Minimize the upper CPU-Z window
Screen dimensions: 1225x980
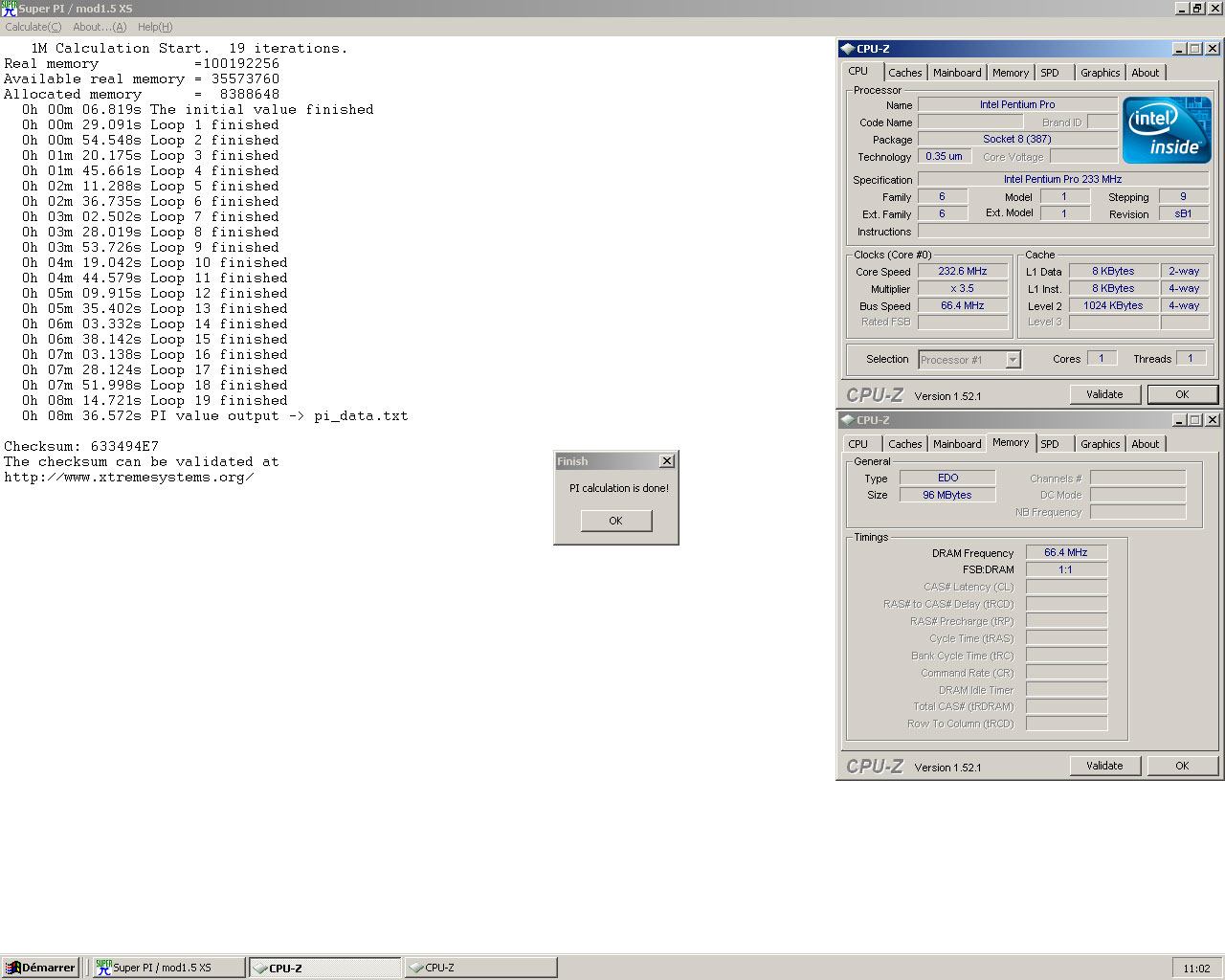pyautogui.click(x=1179, y=48)
